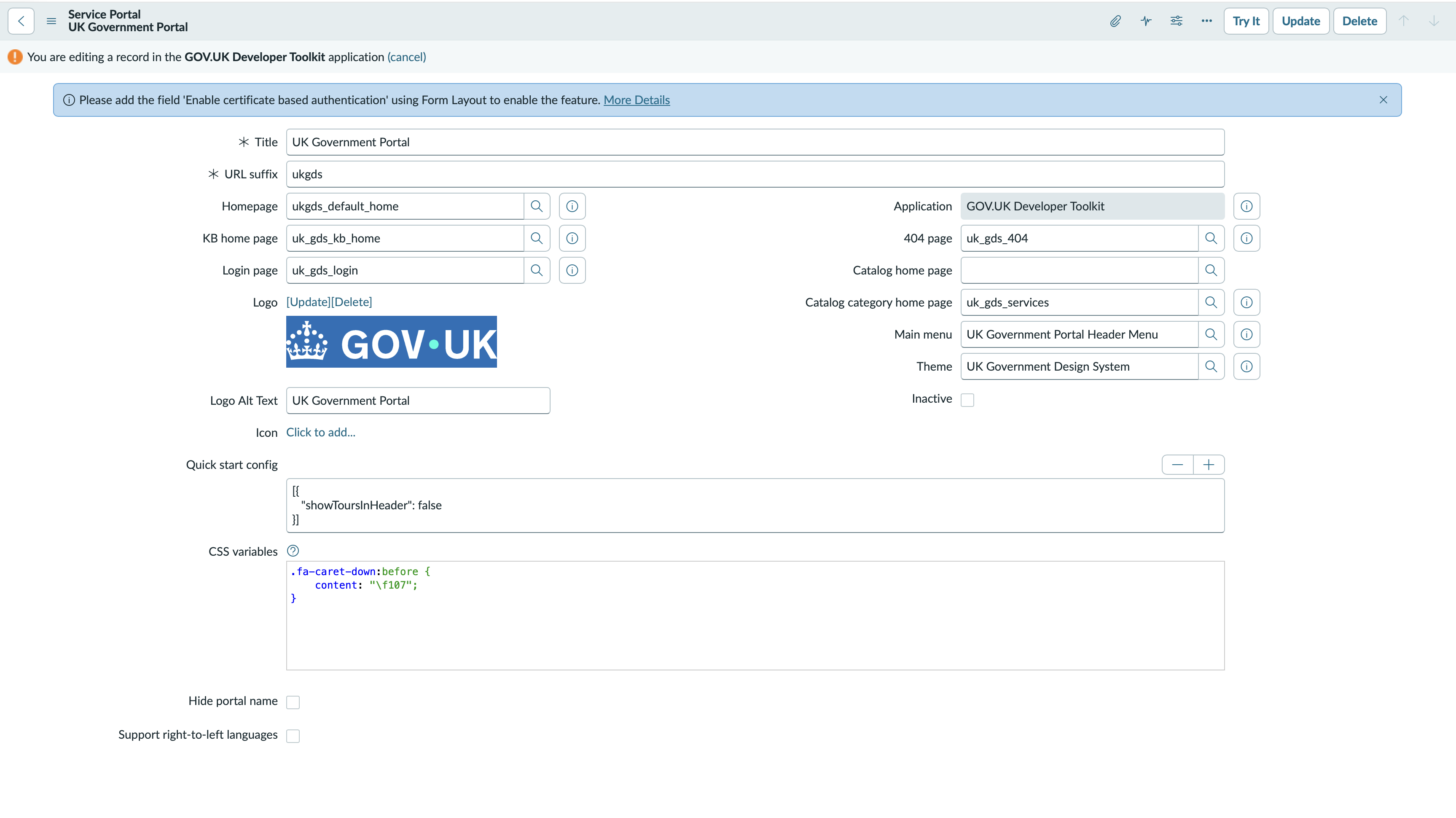Look up Catalog category home page
Screen dimensions: 1456x818
click(x=1211, y=302)
